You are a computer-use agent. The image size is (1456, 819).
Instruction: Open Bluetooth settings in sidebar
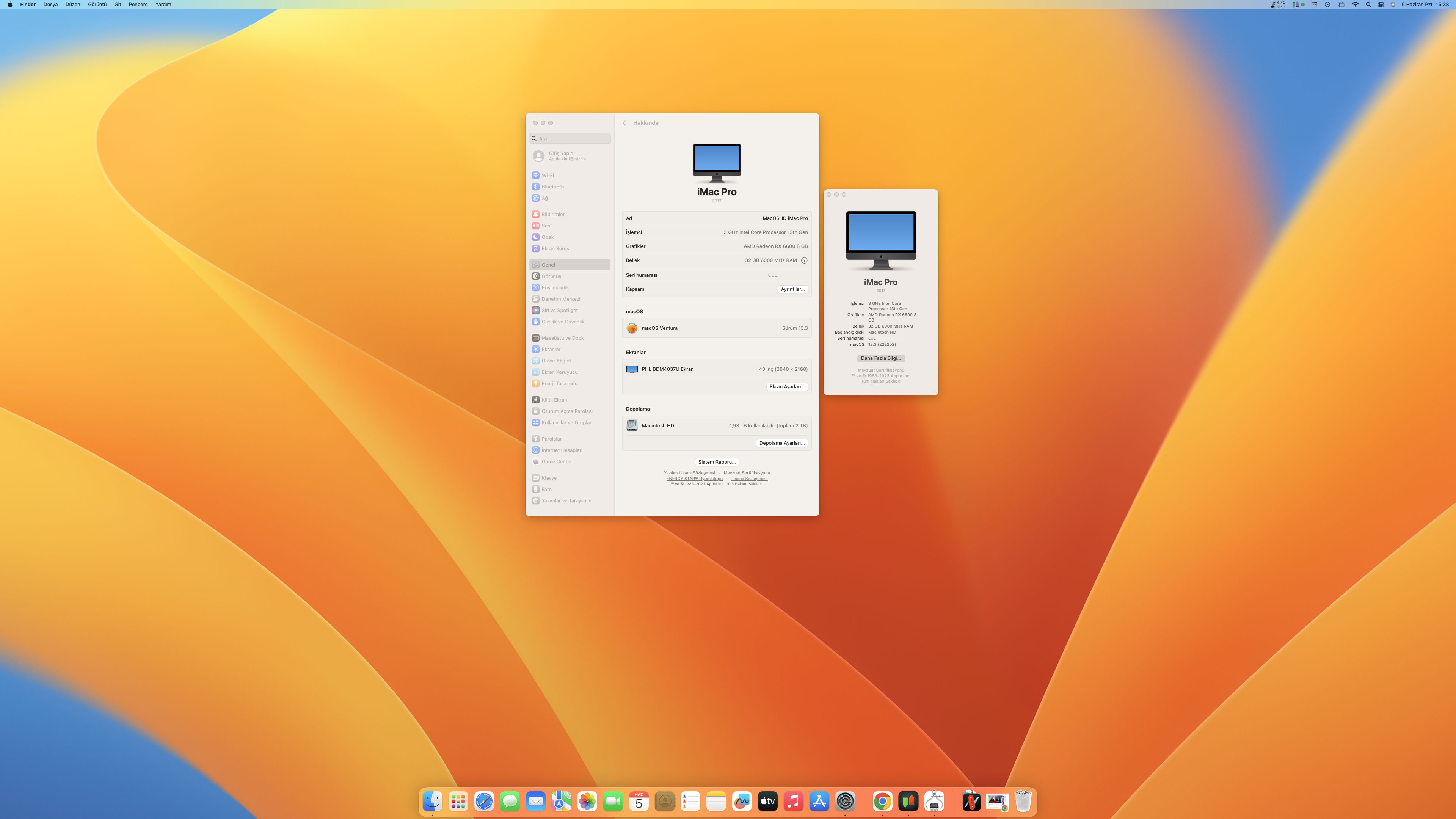[552, 187]
